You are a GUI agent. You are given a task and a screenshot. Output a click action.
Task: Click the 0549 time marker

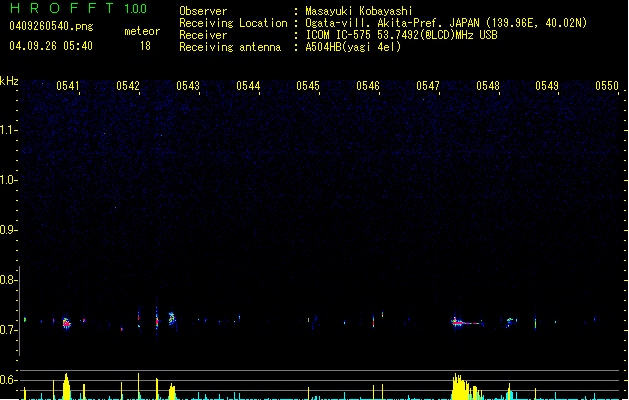(547, 86)
